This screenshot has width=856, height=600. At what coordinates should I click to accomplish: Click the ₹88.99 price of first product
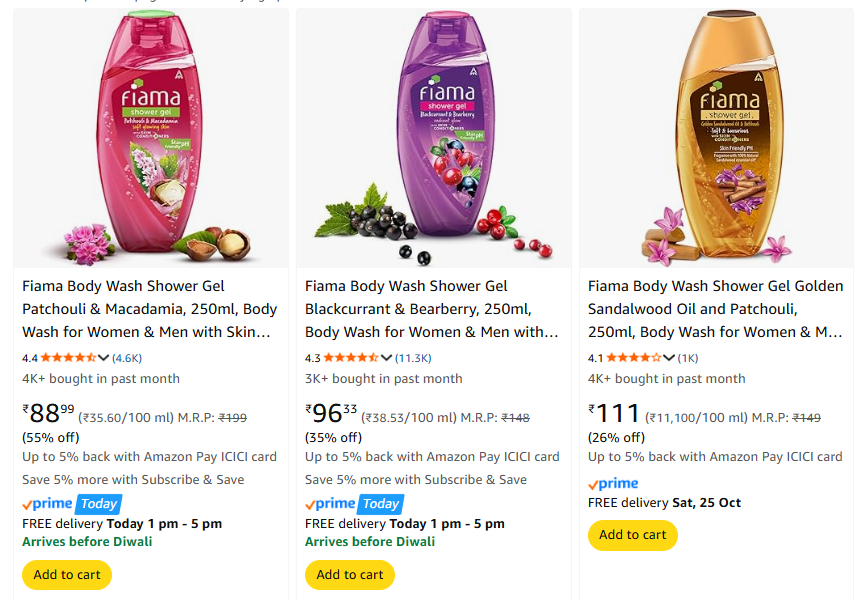[x=50, y=413]
